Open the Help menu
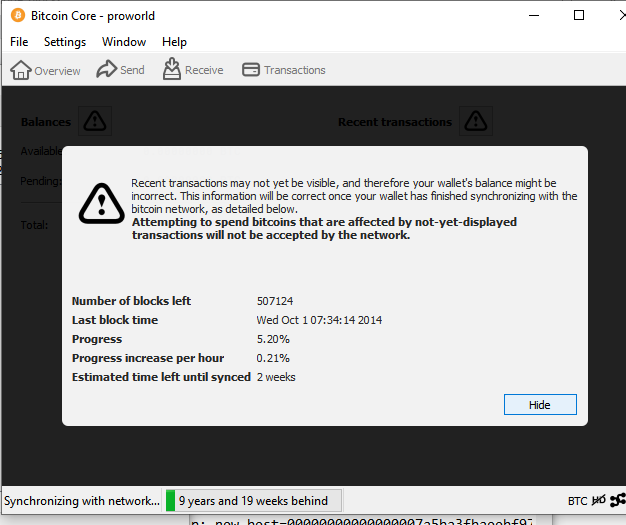 174,42
